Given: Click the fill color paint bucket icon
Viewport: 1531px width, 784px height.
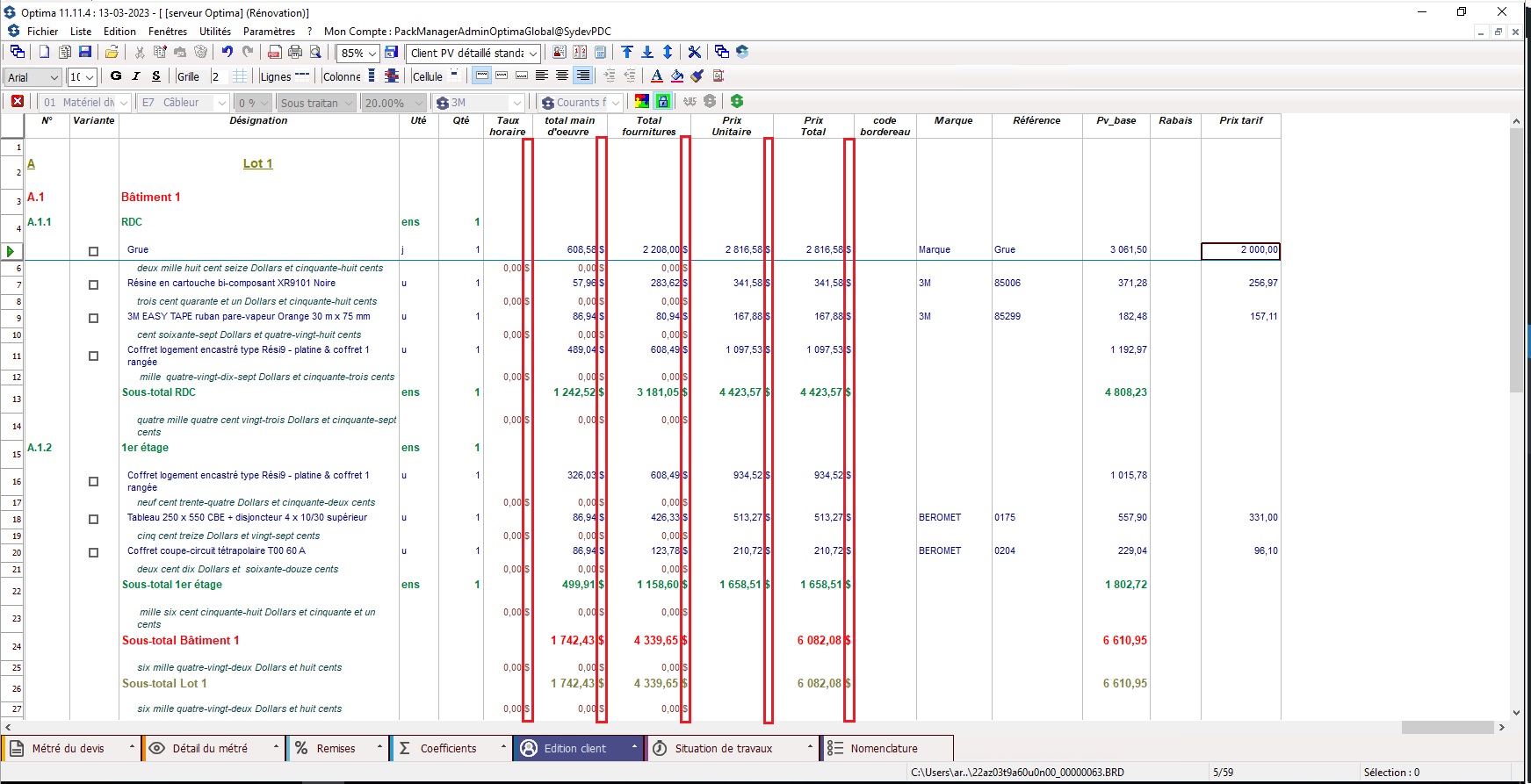Looking at the screenshot, I should coord(677,76).
